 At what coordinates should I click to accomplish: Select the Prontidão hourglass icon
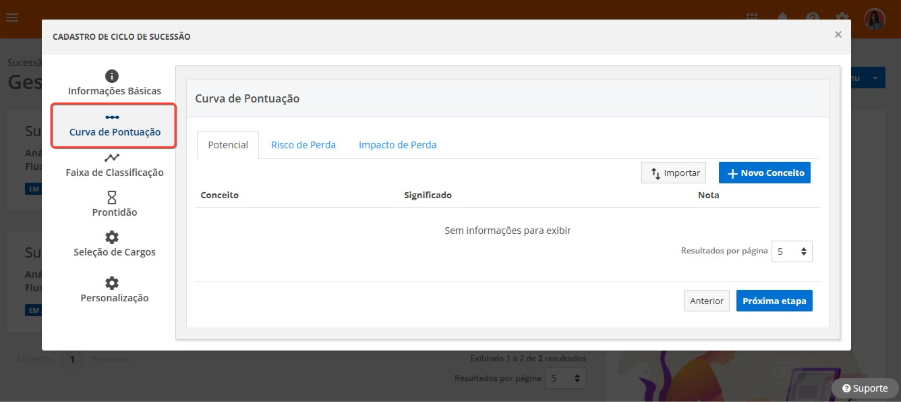tap(112, 198)
